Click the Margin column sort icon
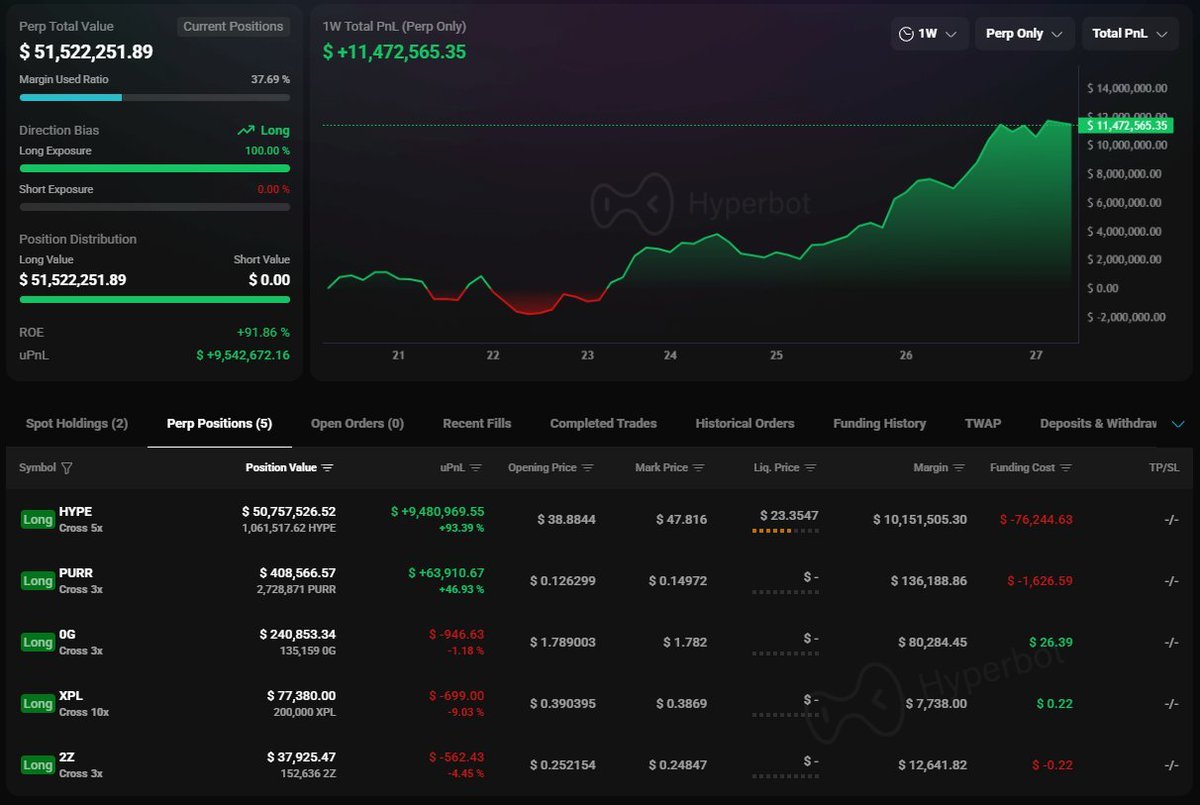This screenshot has width=1200, height=805. [x=960, y=468]
